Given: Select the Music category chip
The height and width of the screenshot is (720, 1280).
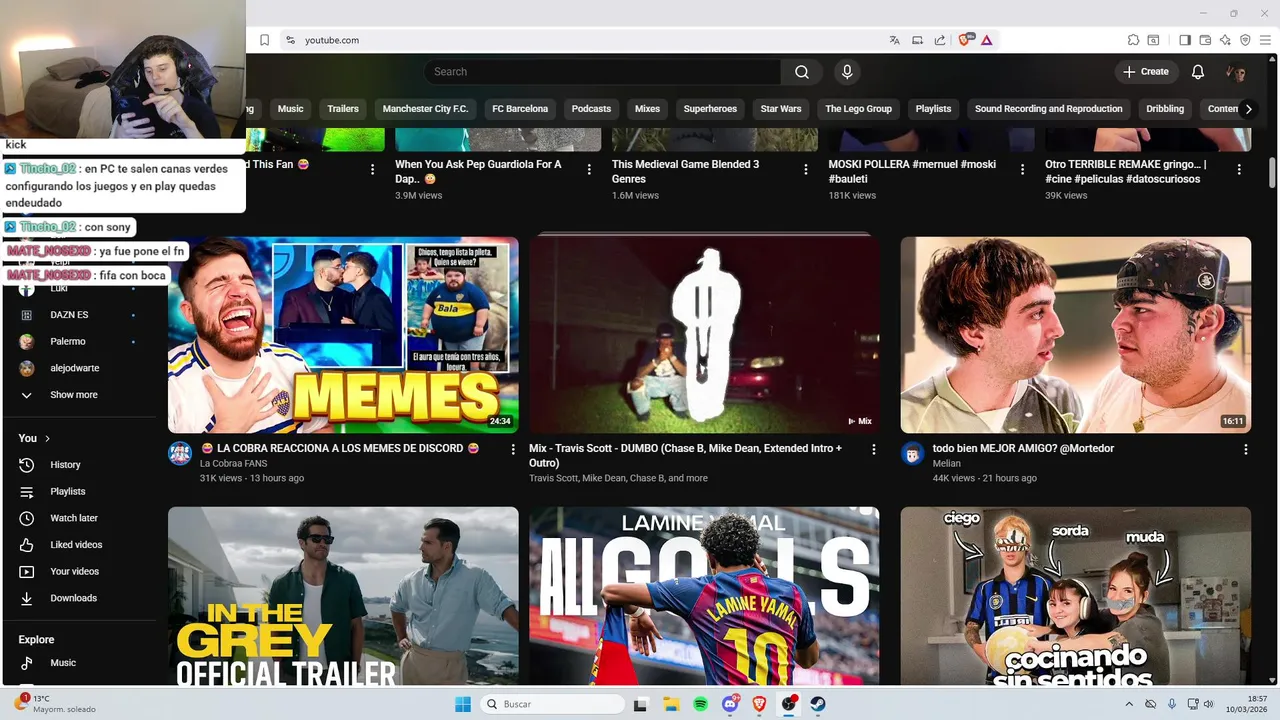Looking at the screenshot, I should click(290, 109).
